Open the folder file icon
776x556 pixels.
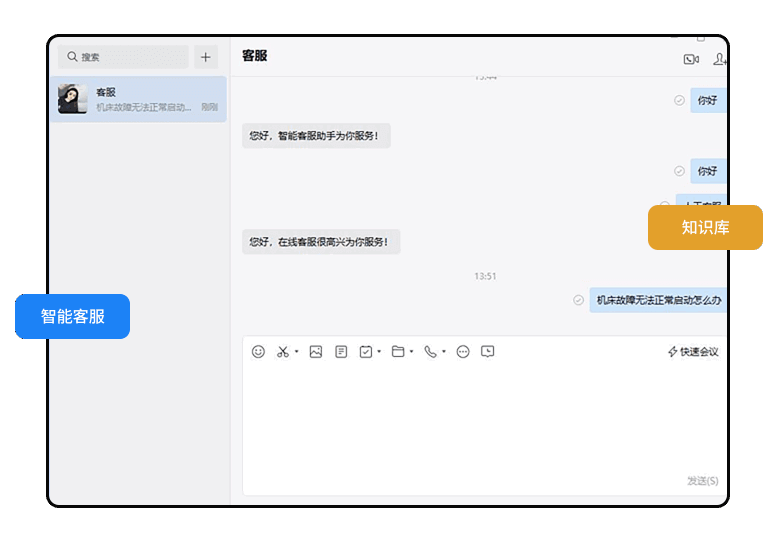point(398,352)
